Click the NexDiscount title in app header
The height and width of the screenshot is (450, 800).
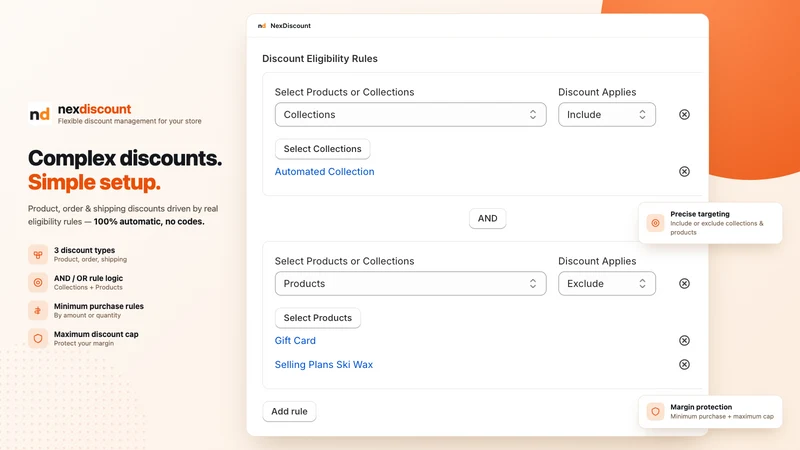tap(290, 26)
